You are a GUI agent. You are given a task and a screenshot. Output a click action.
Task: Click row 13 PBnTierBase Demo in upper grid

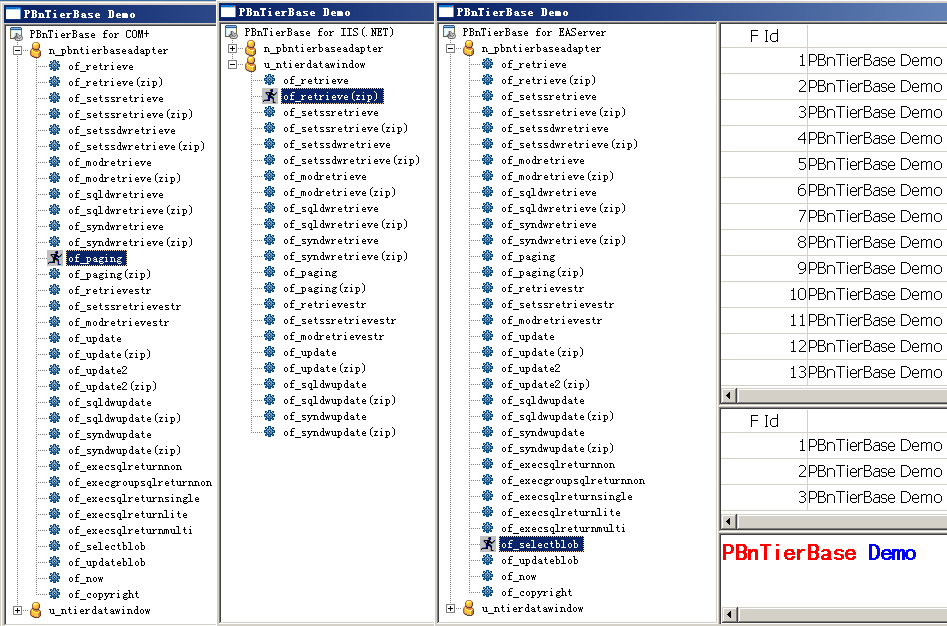[x=875, y=372]
